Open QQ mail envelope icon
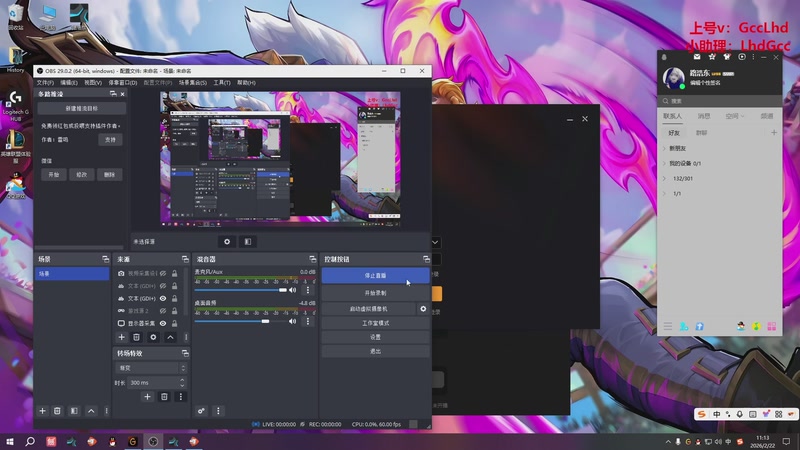This screenshot has height=450, width=800. click(x=697, y=57)
